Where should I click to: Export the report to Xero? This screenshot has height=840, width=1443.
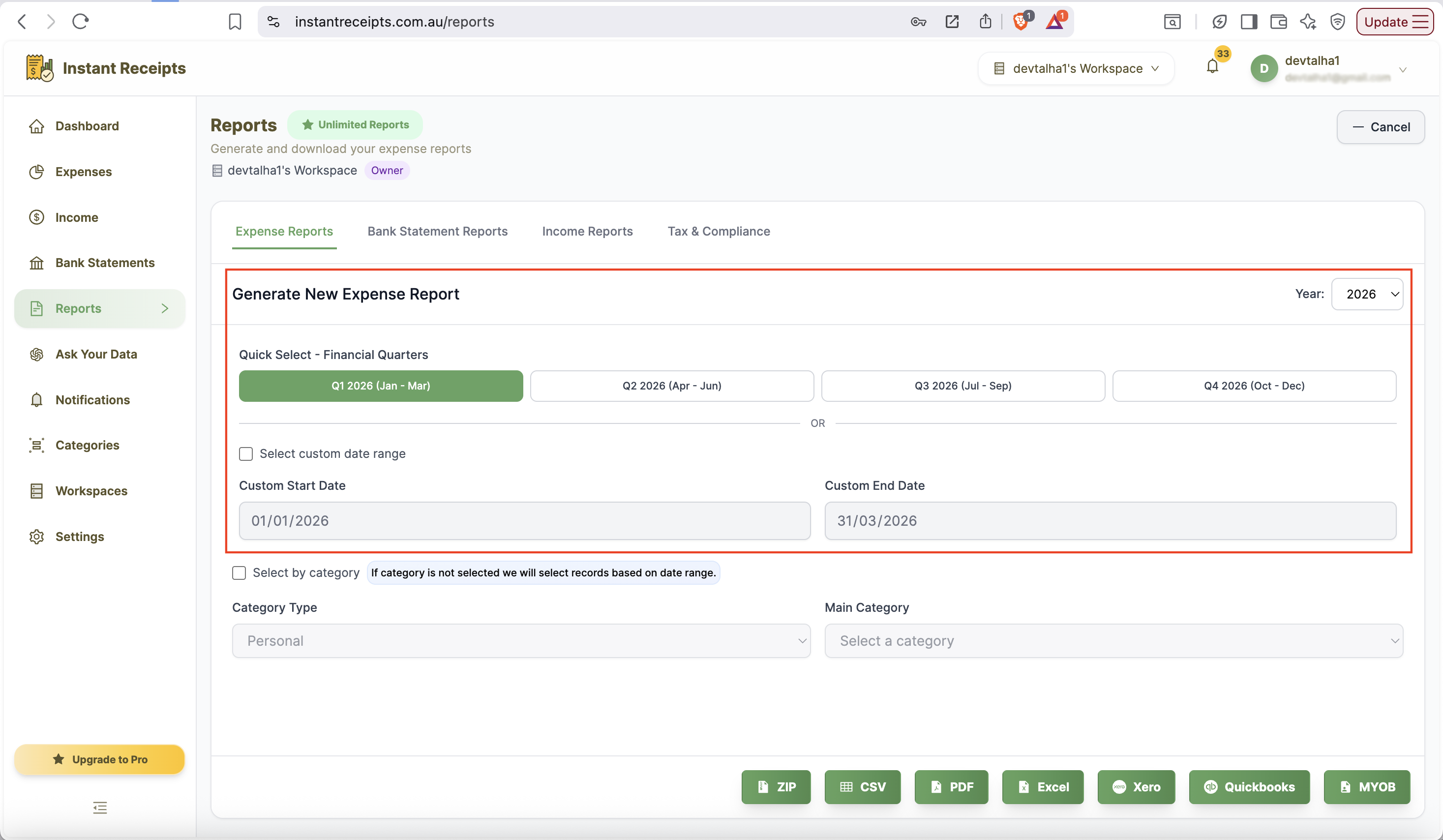click(x=1136, y=787)
